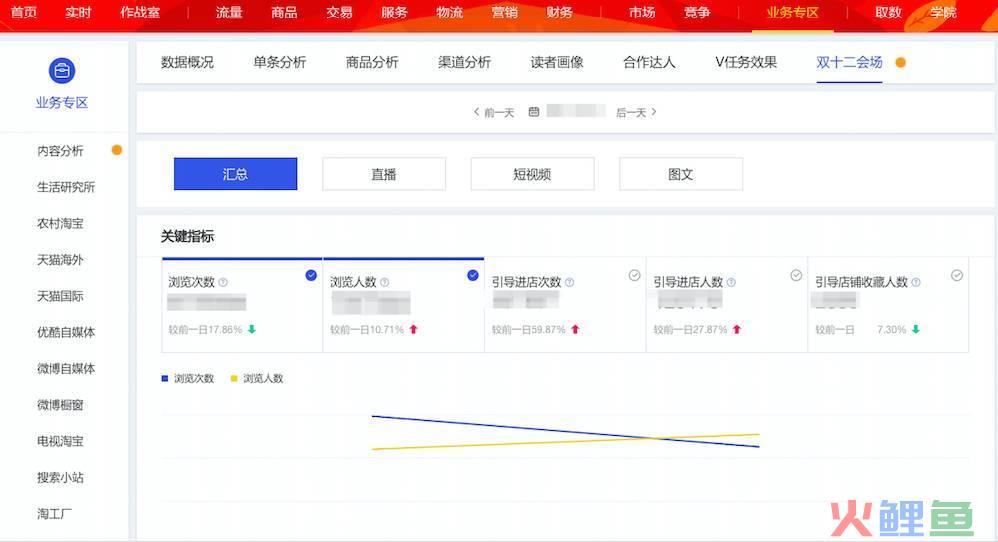Select 生活研究所 in the sidebar
The width and height of the screenshot is (998, 542).
pyautogui.click(x=66, y=187)
